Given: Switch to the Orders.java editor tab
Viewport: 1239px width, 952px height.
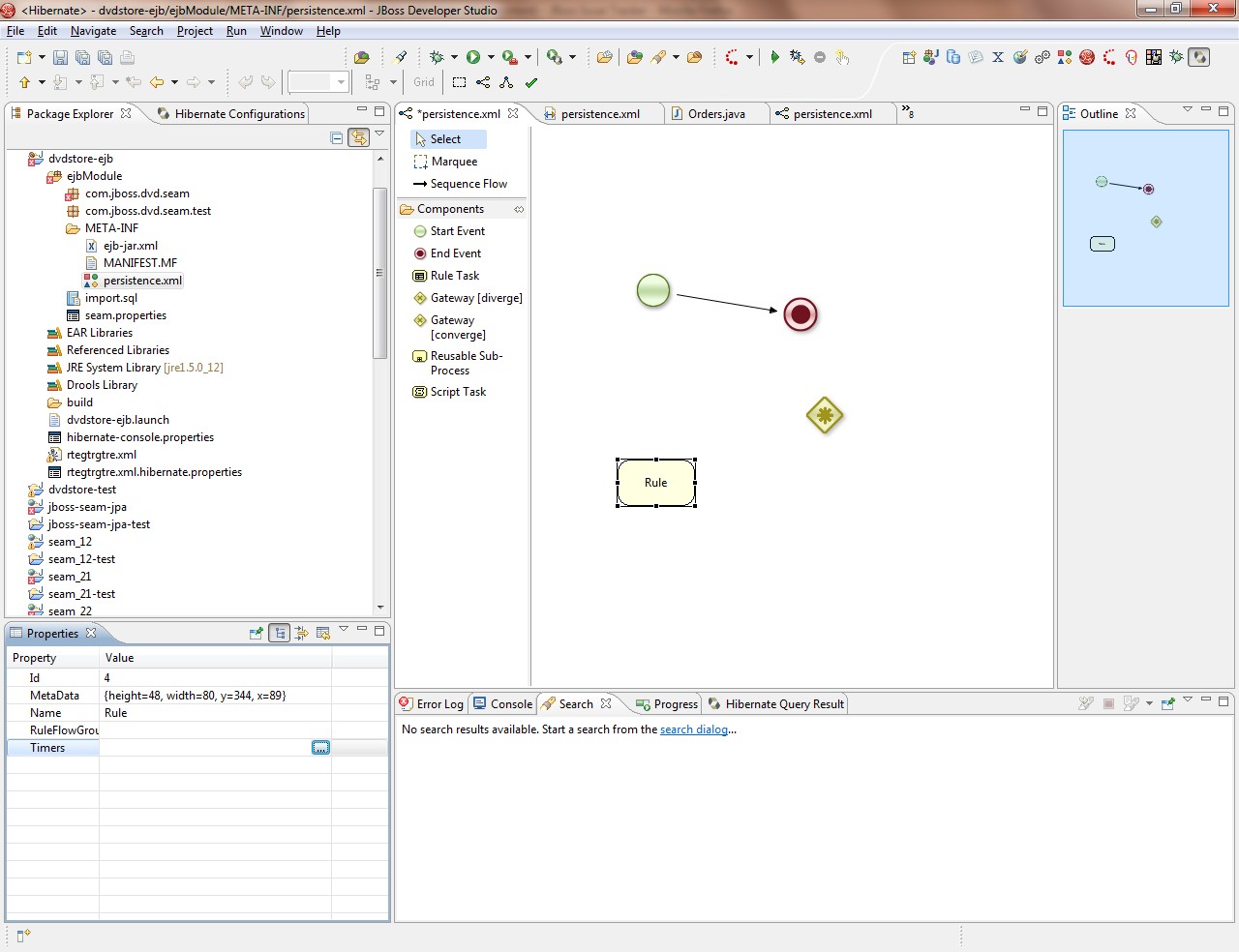Looking at the screenshot, I should (715, 114).
